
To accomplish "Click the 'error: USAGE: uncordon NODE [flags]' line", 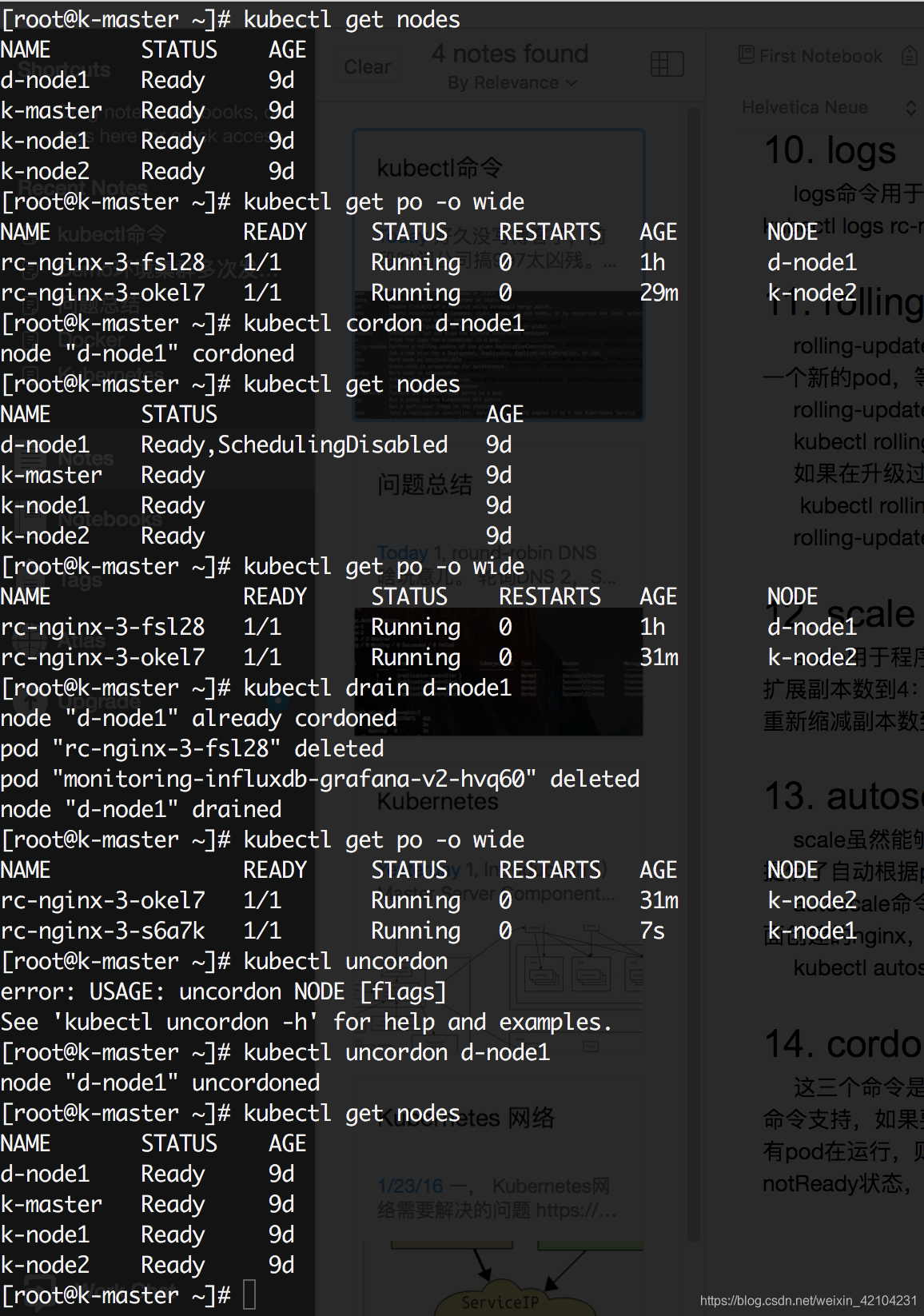I will [224, 991].
